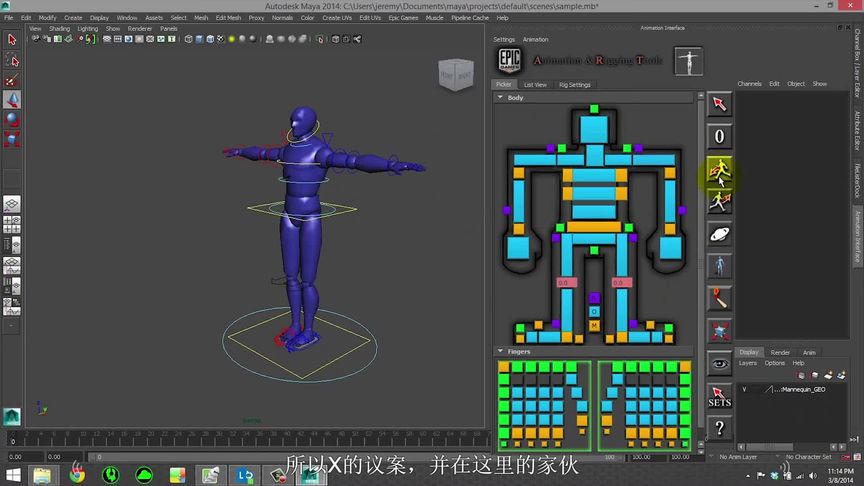Open the question mark help button
The image size is (864, 486).
tap(719, 429)
